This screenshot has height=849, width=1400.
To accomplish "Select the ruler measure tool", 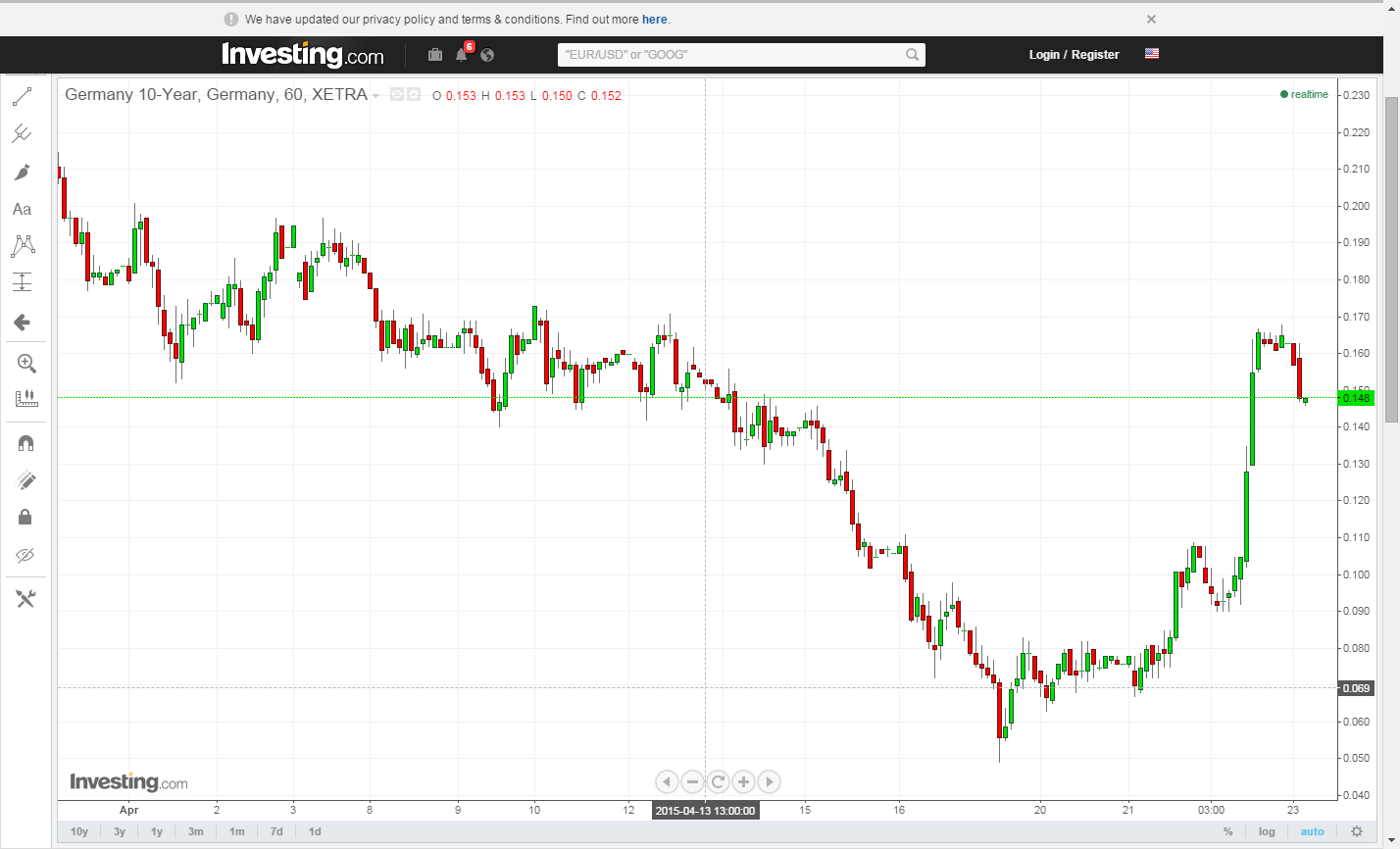I will [x=26, y=398].
